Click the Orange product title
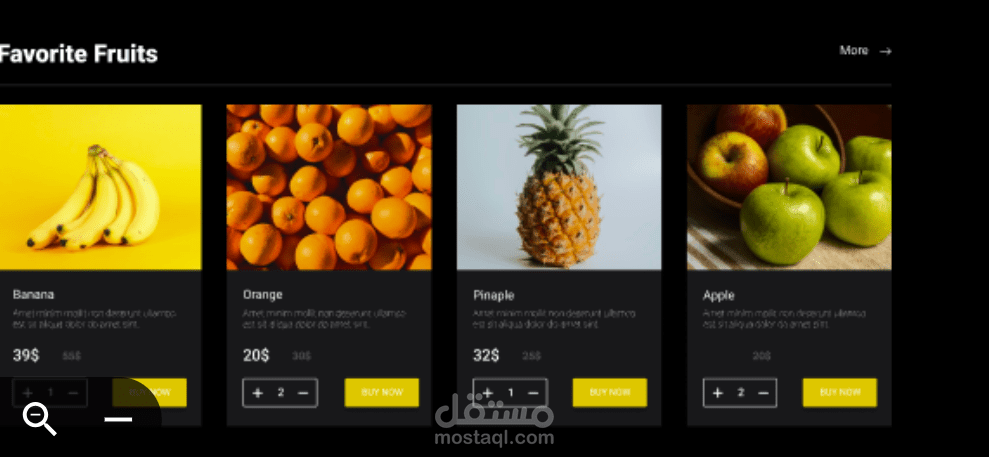 click(x=262, y=294)
